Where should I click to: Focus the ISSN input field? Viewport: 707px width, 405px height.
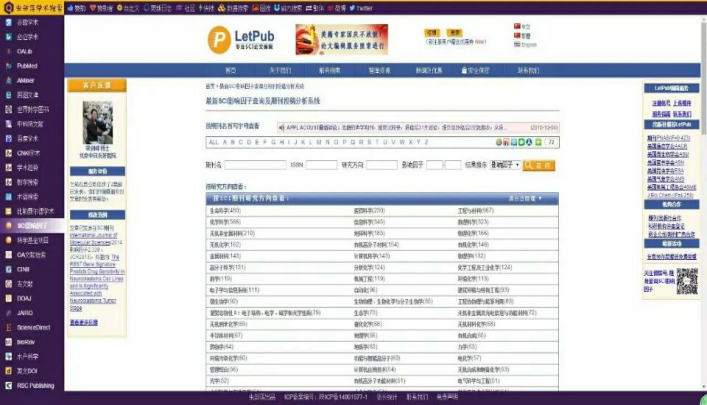[x=321, y=165]
